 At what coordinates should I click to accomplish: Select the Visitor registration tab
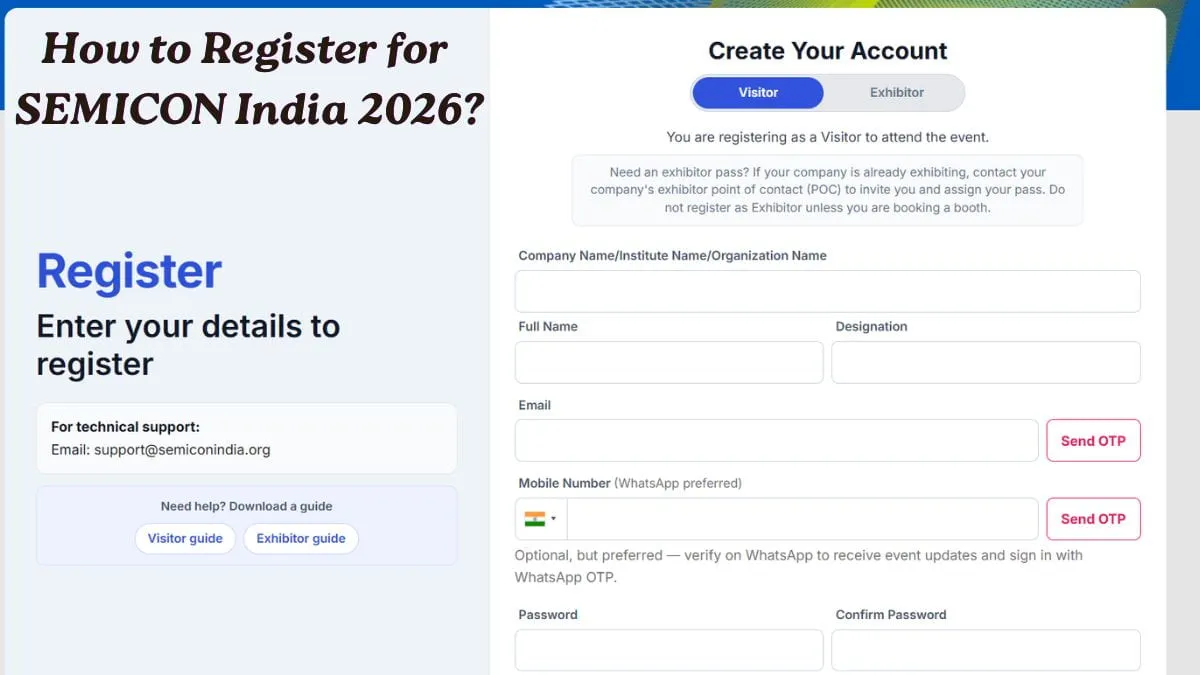(x=758, y=93)
